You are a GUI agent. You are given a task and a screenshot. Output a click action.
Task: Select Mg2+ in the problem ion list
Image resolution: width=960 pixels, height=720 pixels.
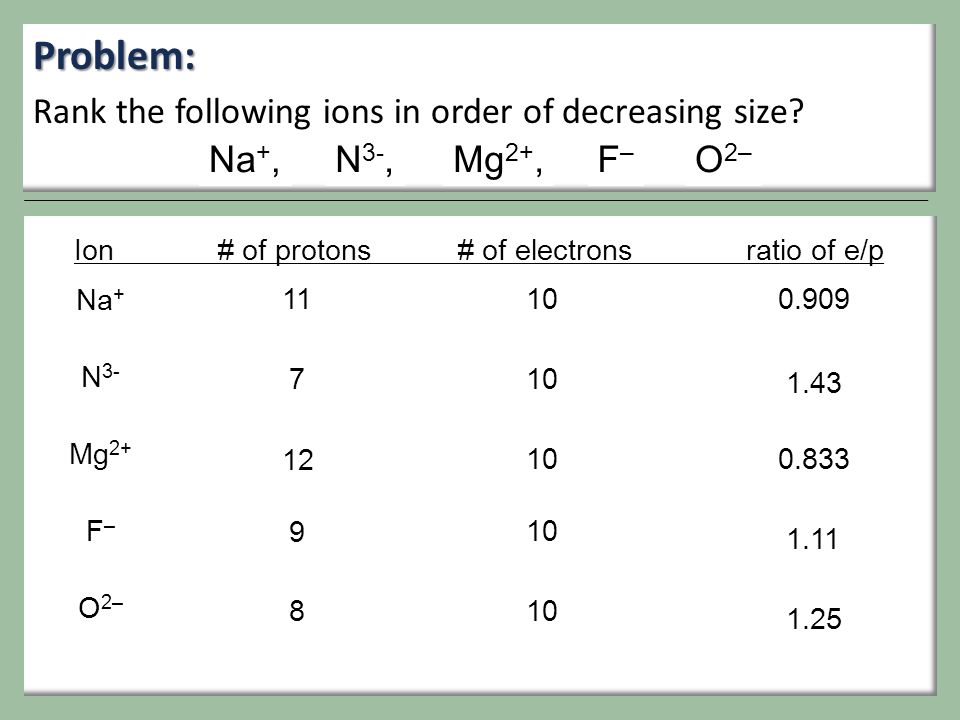pos(498,160)
